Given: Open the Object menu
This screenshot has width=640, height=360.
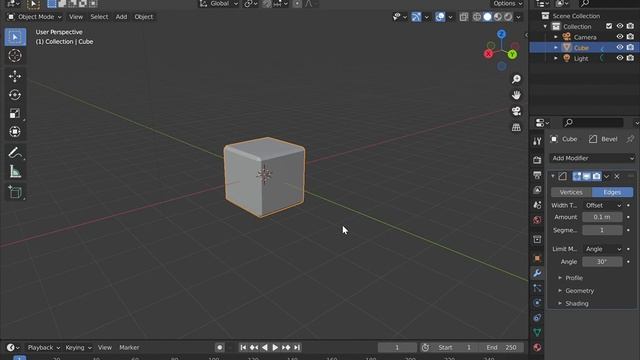Looking at the screenshot, I should coord(144,17).
